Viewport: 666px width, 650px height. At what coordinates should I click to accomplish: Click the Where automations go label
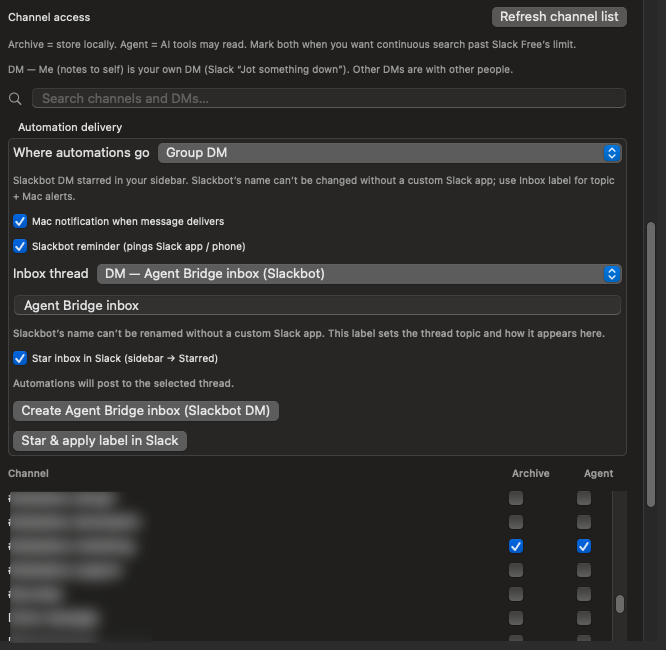tap(81, 153)
